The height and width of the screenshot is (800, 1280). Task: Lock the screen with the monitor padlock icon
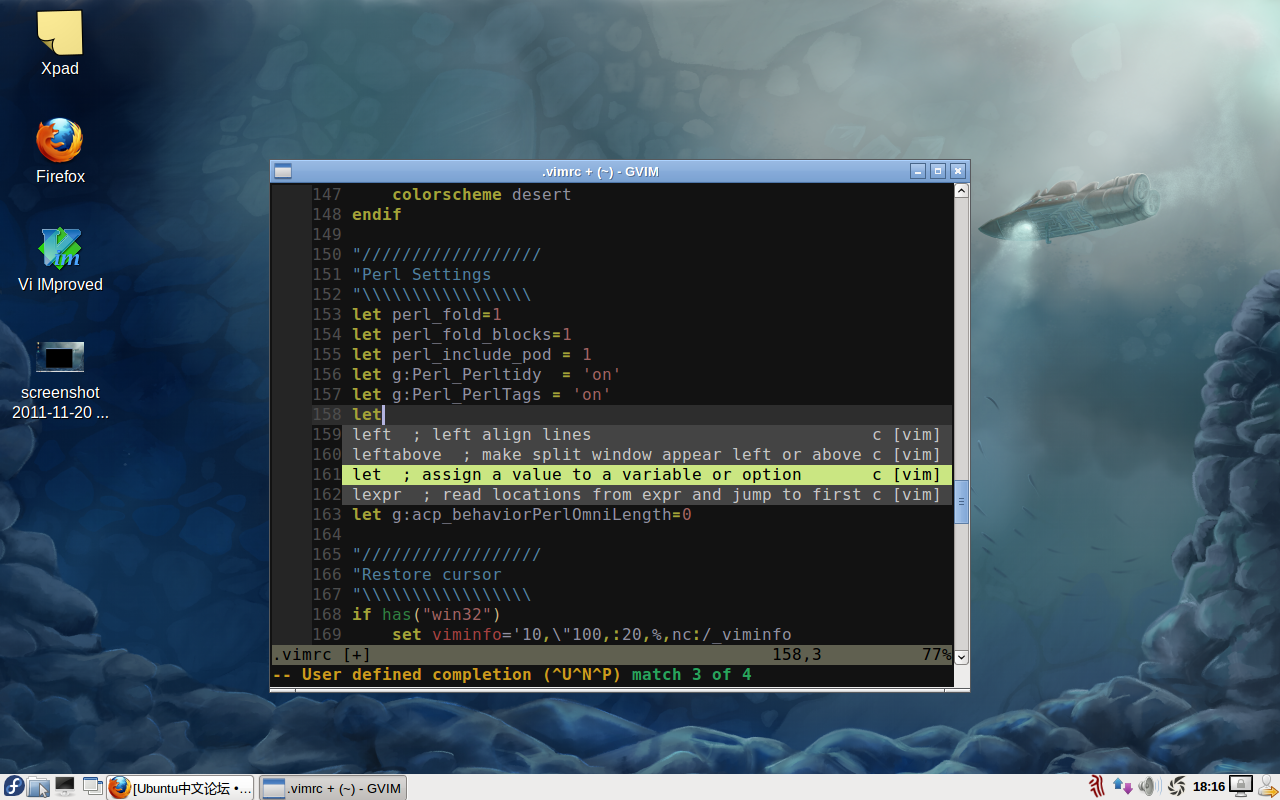(1241, 787)
